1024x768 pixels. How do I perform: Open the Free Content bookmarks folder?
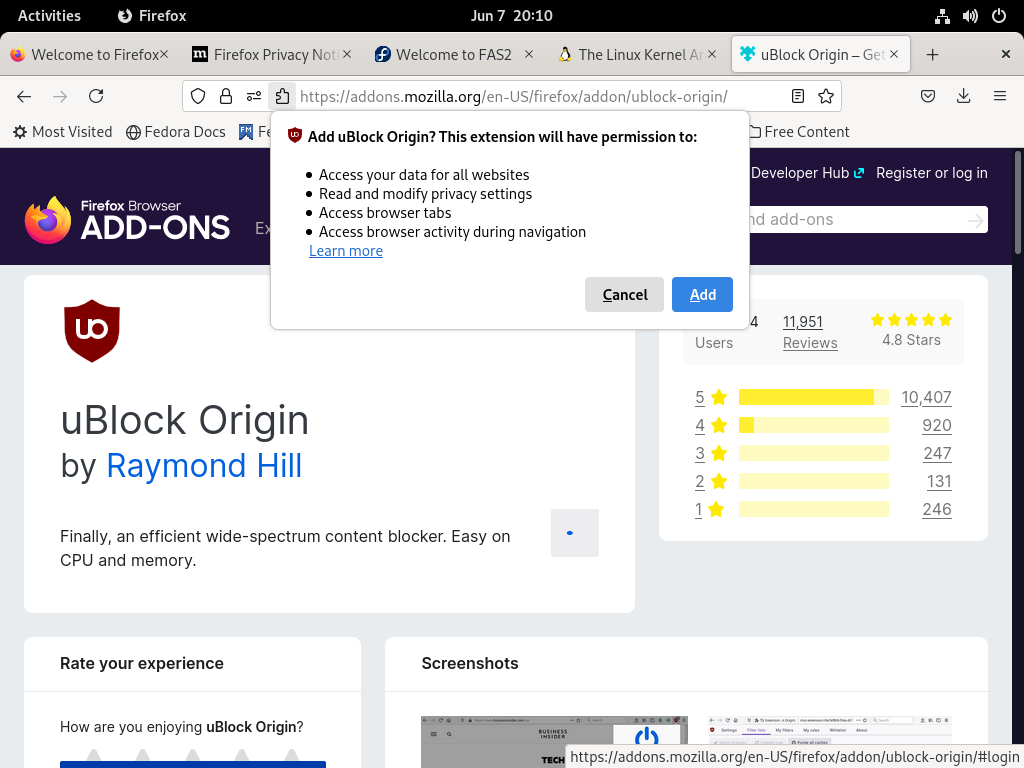(799, 132)
